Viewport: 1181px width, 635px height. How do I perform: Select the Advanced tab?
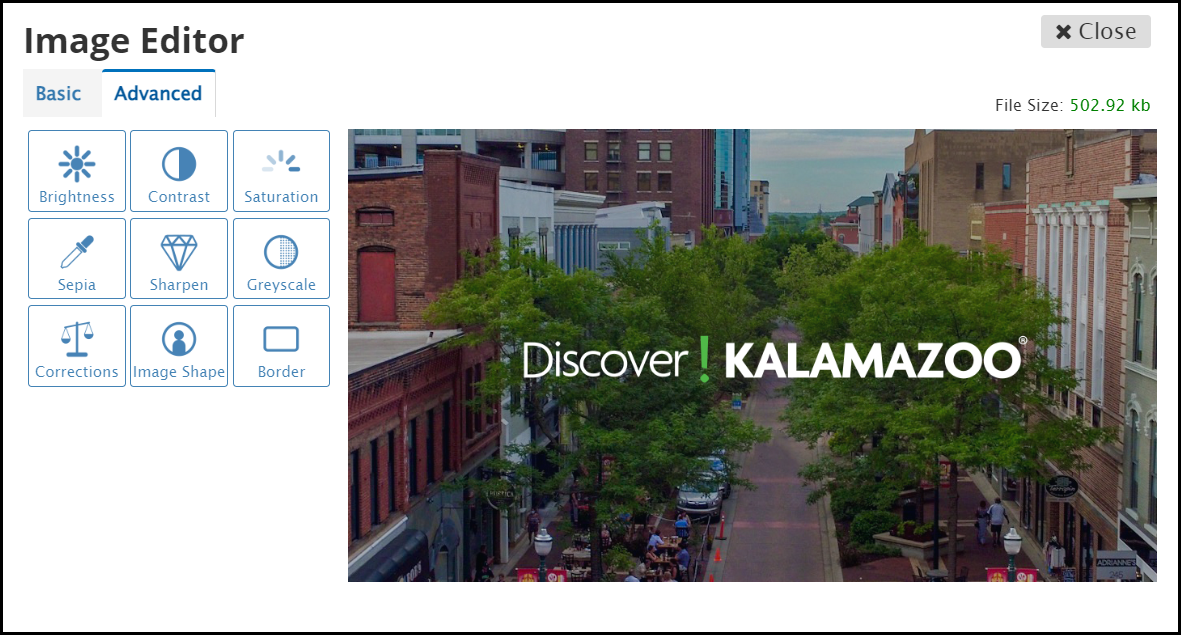158,93
